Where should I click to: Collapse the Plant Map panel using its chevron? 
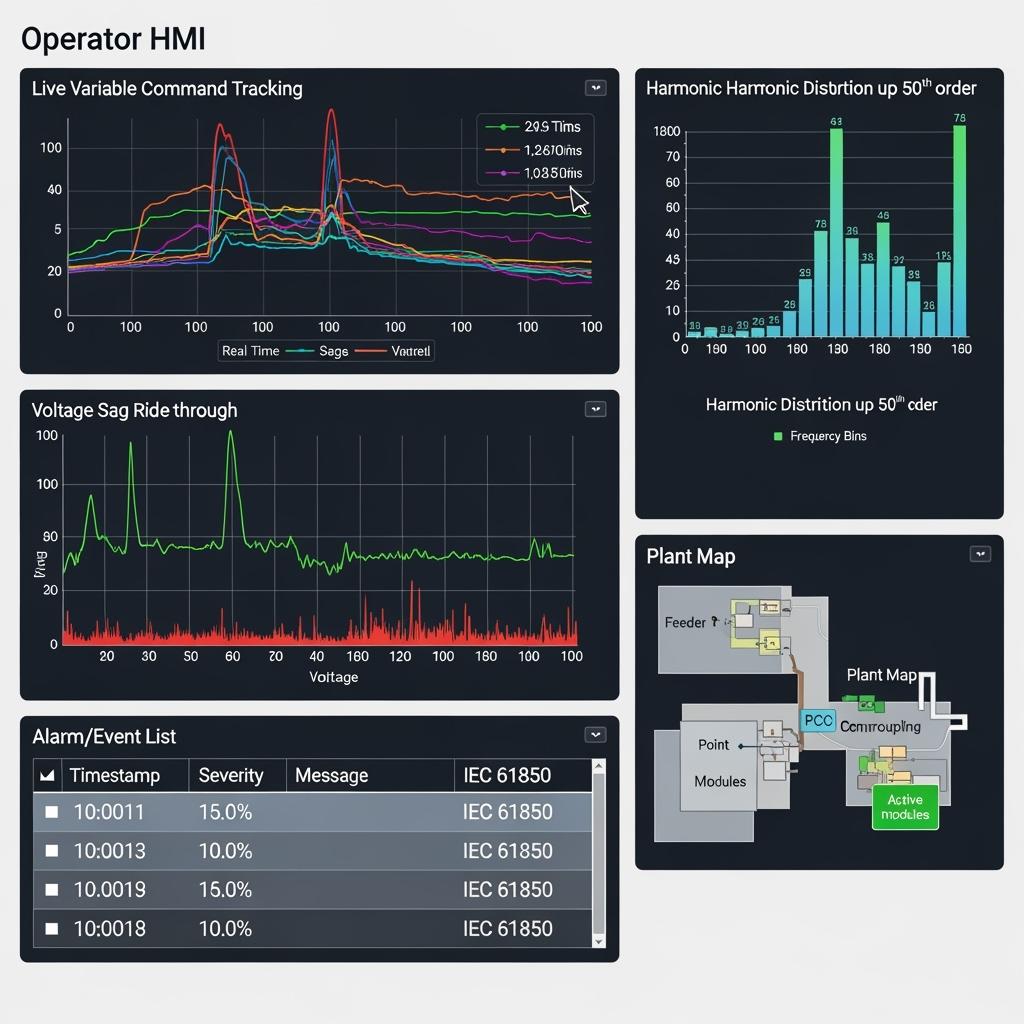point(980,554)
